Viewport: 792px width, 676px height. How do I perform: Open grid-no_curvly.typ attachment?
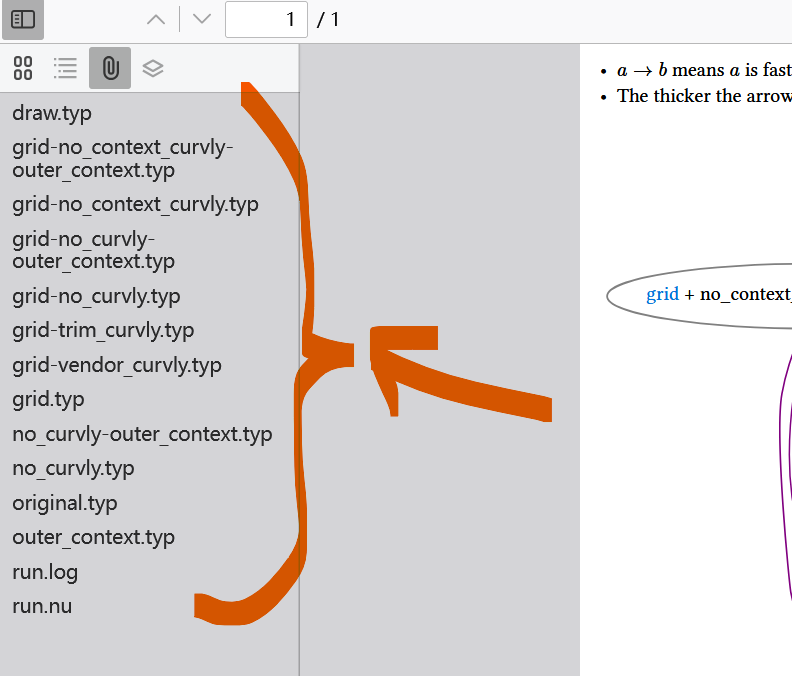[96, 296]
